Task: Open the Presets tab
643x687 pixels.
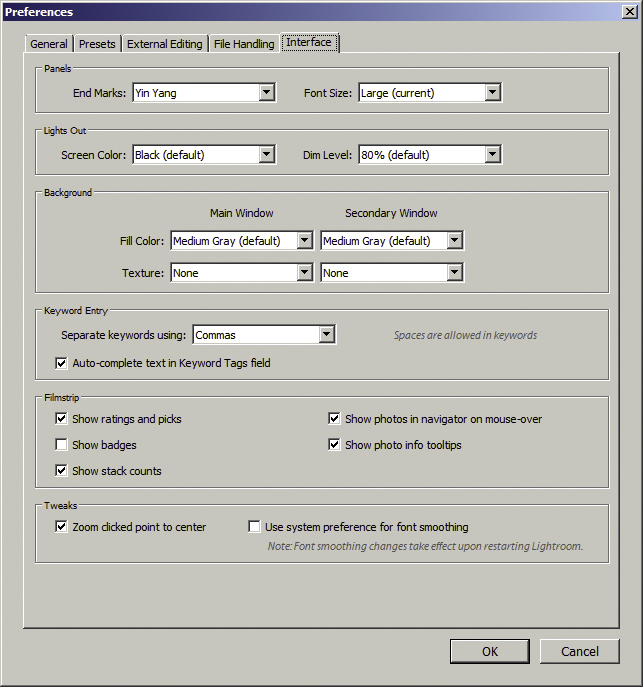Action: point(97,44)
